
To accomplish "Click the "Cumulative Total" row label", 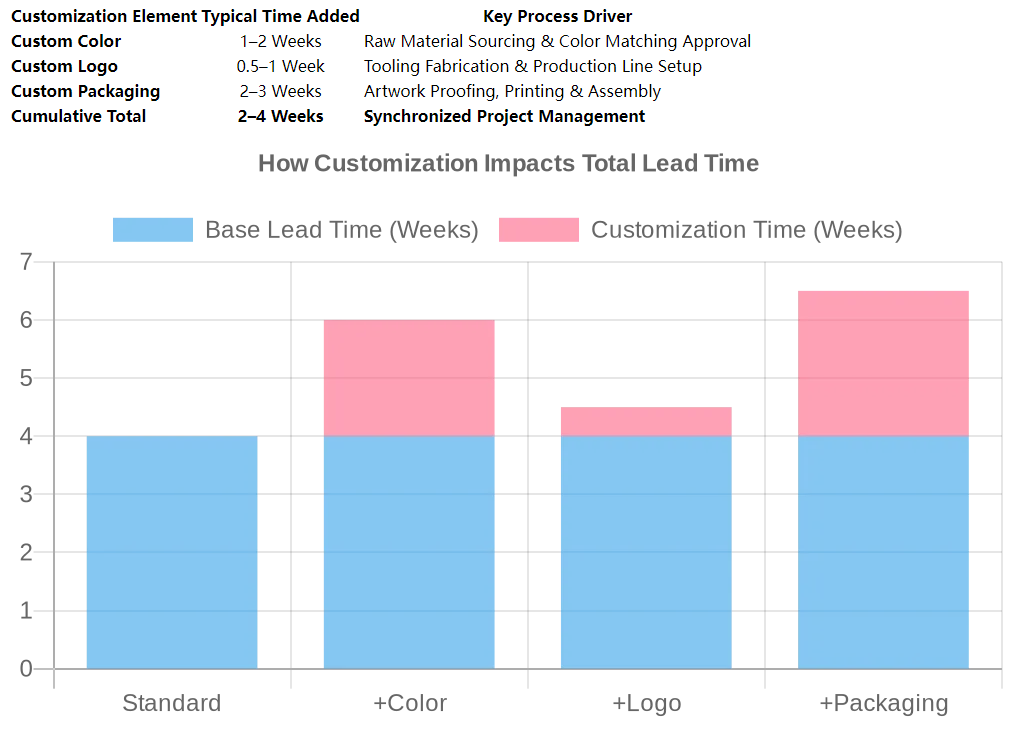I will tap(78, 116).
